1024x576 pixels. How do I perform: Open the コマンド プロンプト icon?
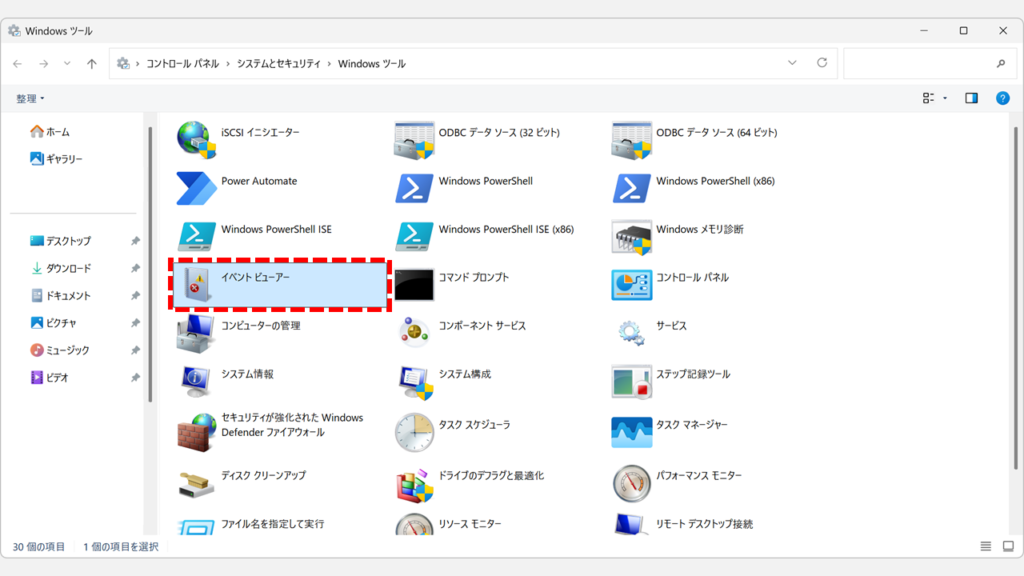(414, 284)
